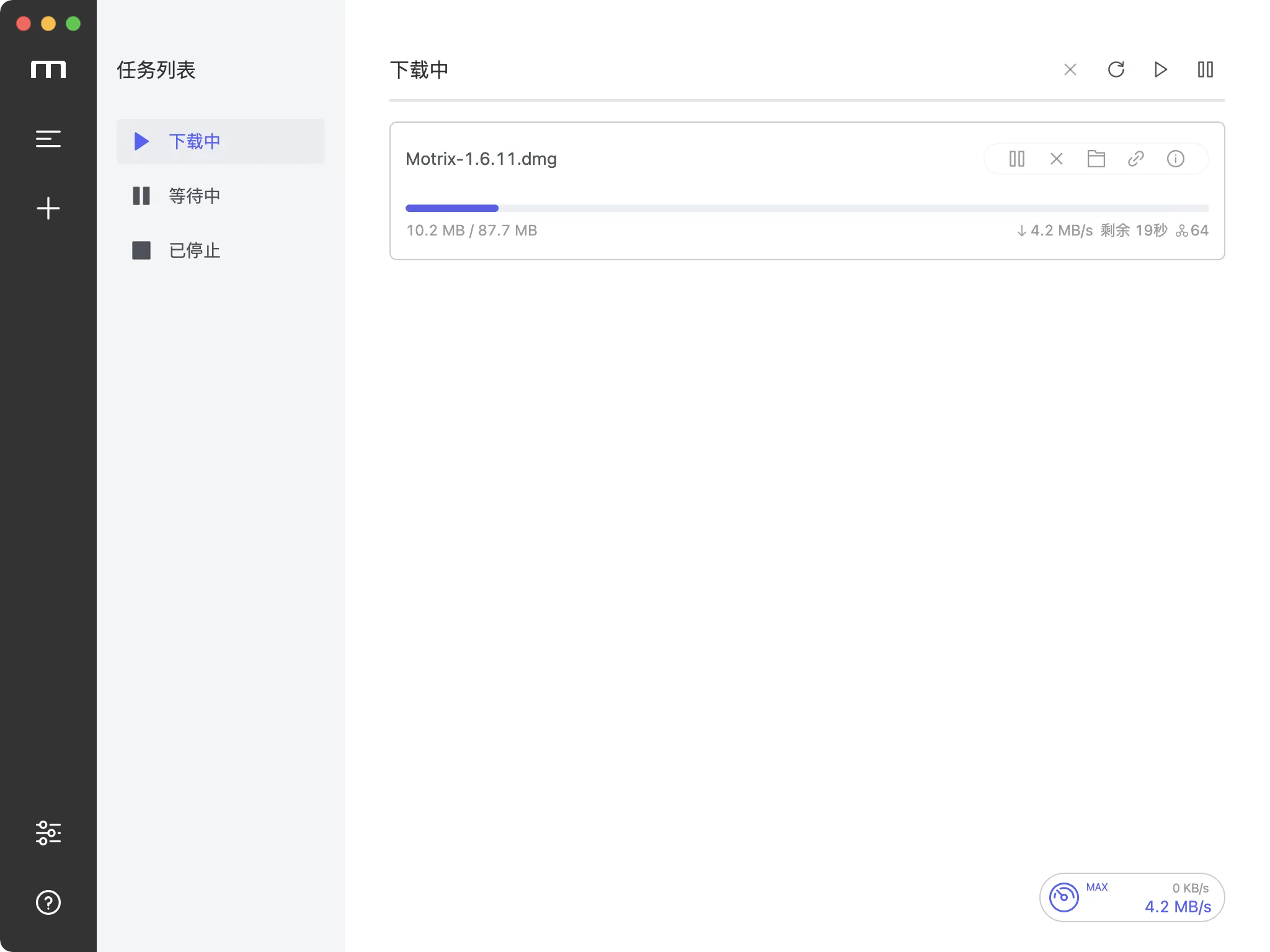Image resolution: width=1270 pixels, height=952 pixels.
Task: Enable MAX speed mode in speedometer widget
Action: click(x=1098, y=887)
